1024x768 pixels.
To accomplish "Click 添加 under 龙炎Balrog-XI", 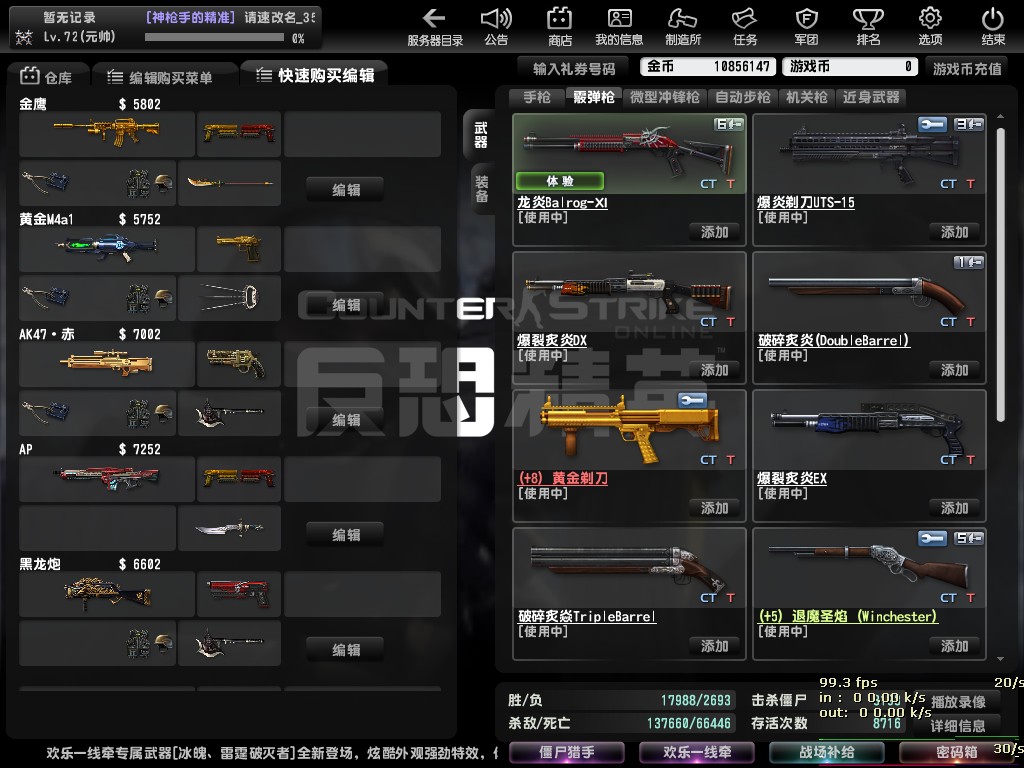I will (714, 232).
